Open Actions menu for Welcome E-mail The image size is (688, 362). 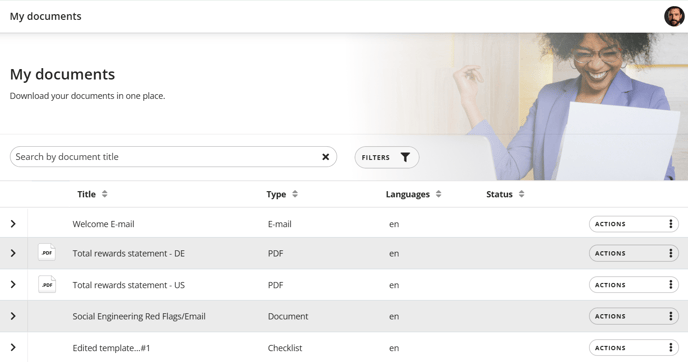pyautogui.click(x=634, y=224)
